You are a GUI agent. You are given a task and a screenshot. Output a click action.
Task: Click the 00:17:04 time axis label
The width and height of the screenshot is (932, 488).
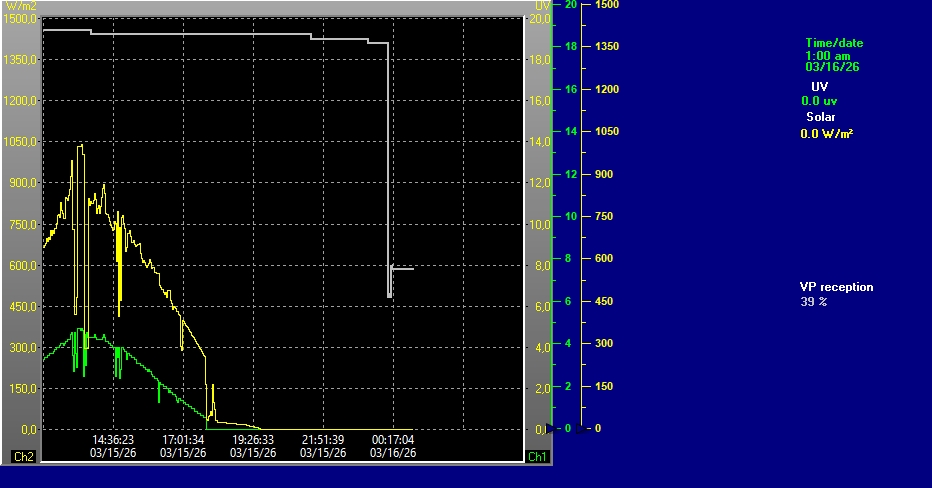coord(393,439)
